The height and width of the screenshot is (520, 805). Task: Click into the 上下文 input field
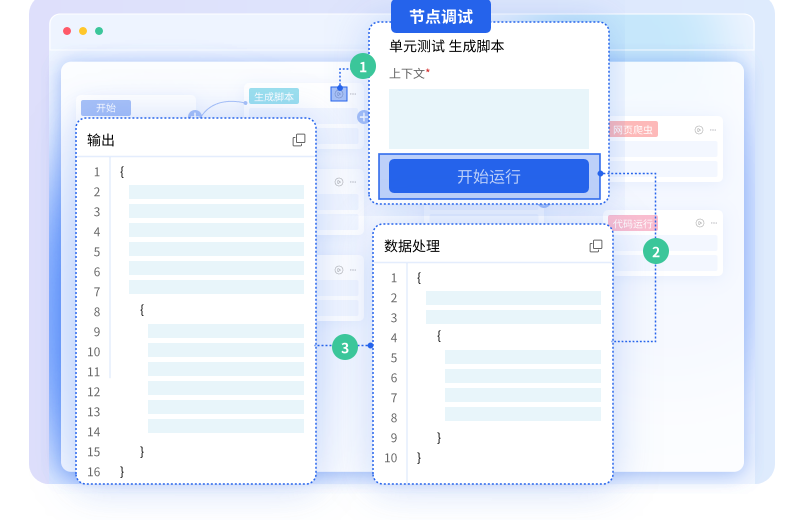[488, 118]
